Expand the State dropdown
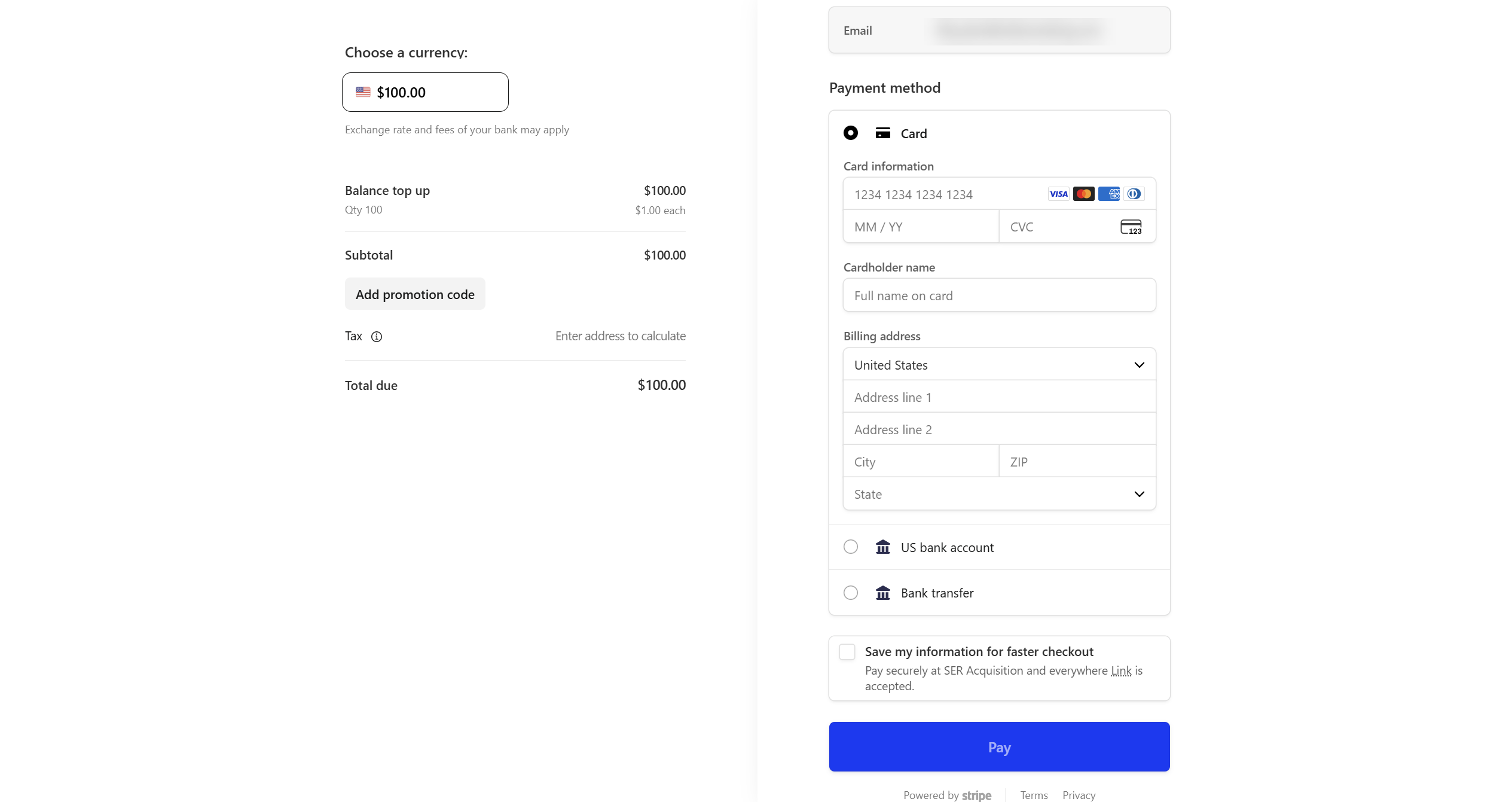Viewport: 1512px width, 802px height. tap(998, 494)
